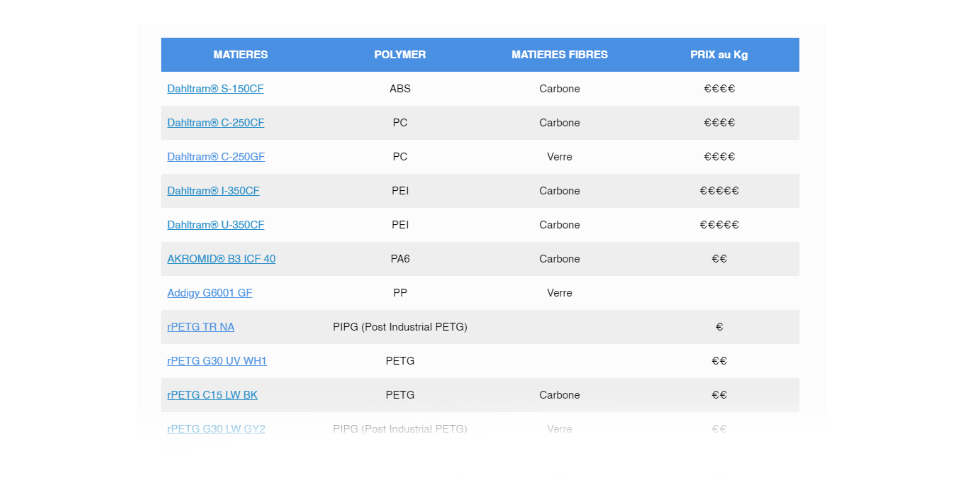
Task: Open the rPETG G30 LW GY2 link
Action: (x=216, y=429)
